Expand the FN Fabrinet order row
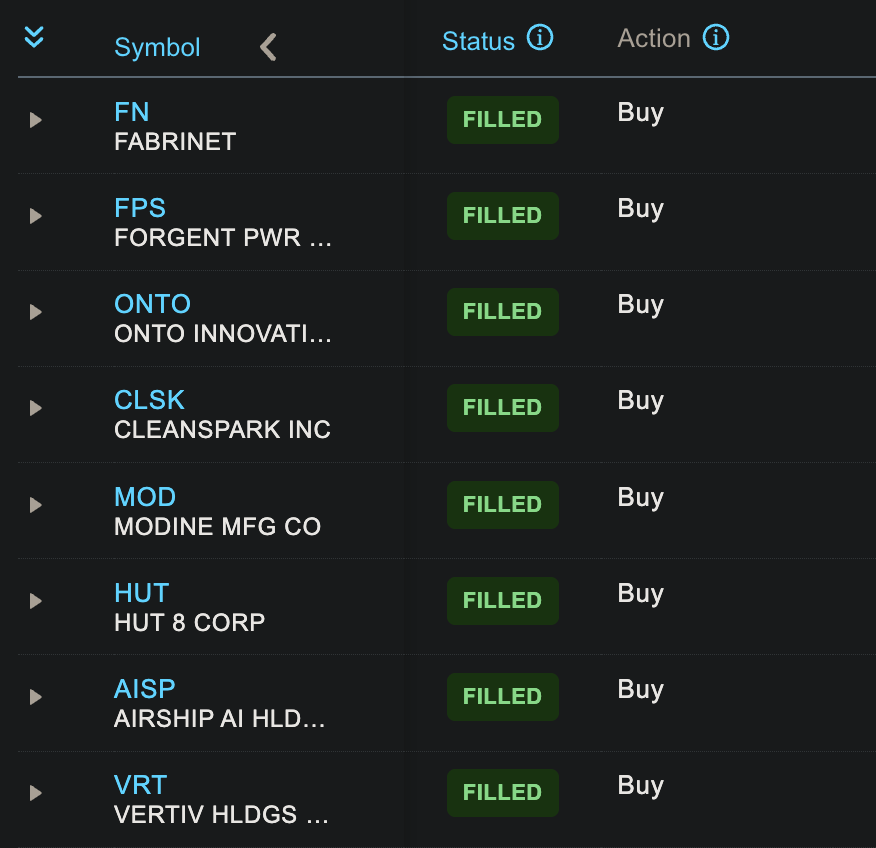The height and width of the screenshot is (848, 876). click(x=36, y=120)
